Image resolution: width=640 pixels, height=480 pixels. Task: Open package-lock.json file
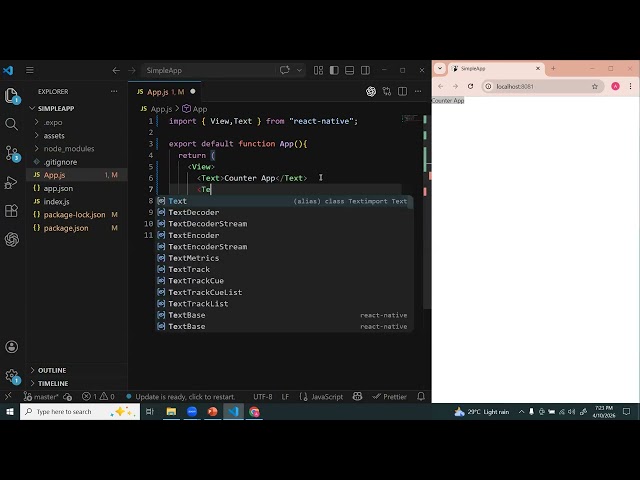[77, 215]
